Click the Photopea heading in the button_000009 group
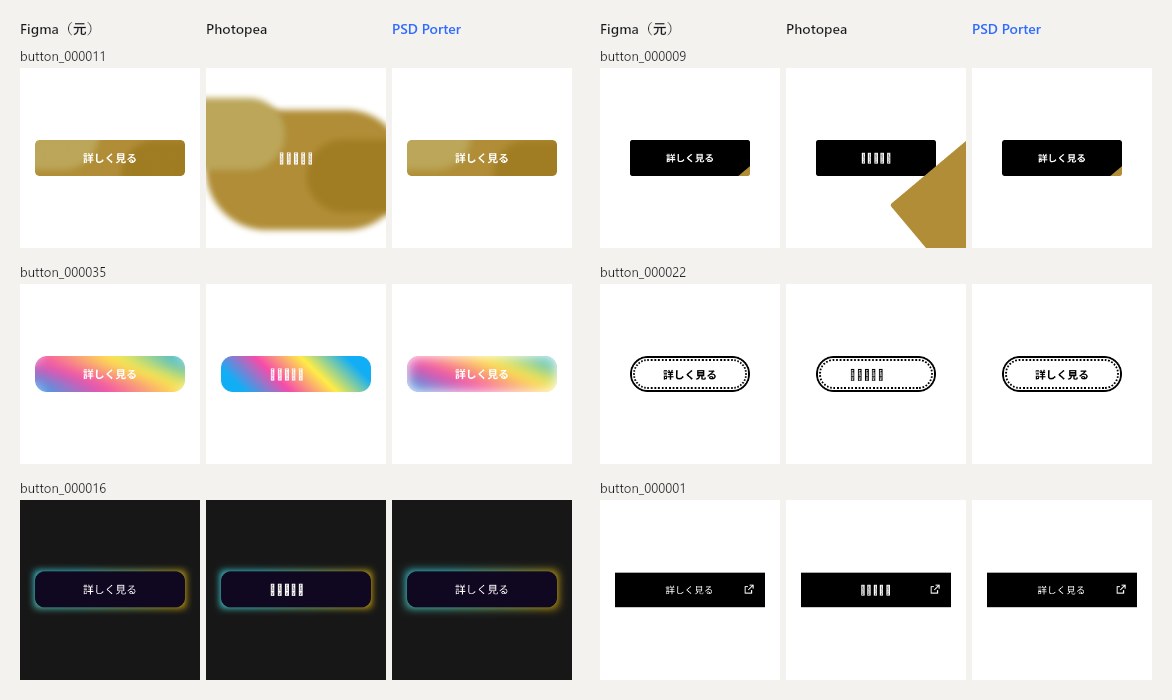Screen dimensions: 1172x700 click(816, 29)
